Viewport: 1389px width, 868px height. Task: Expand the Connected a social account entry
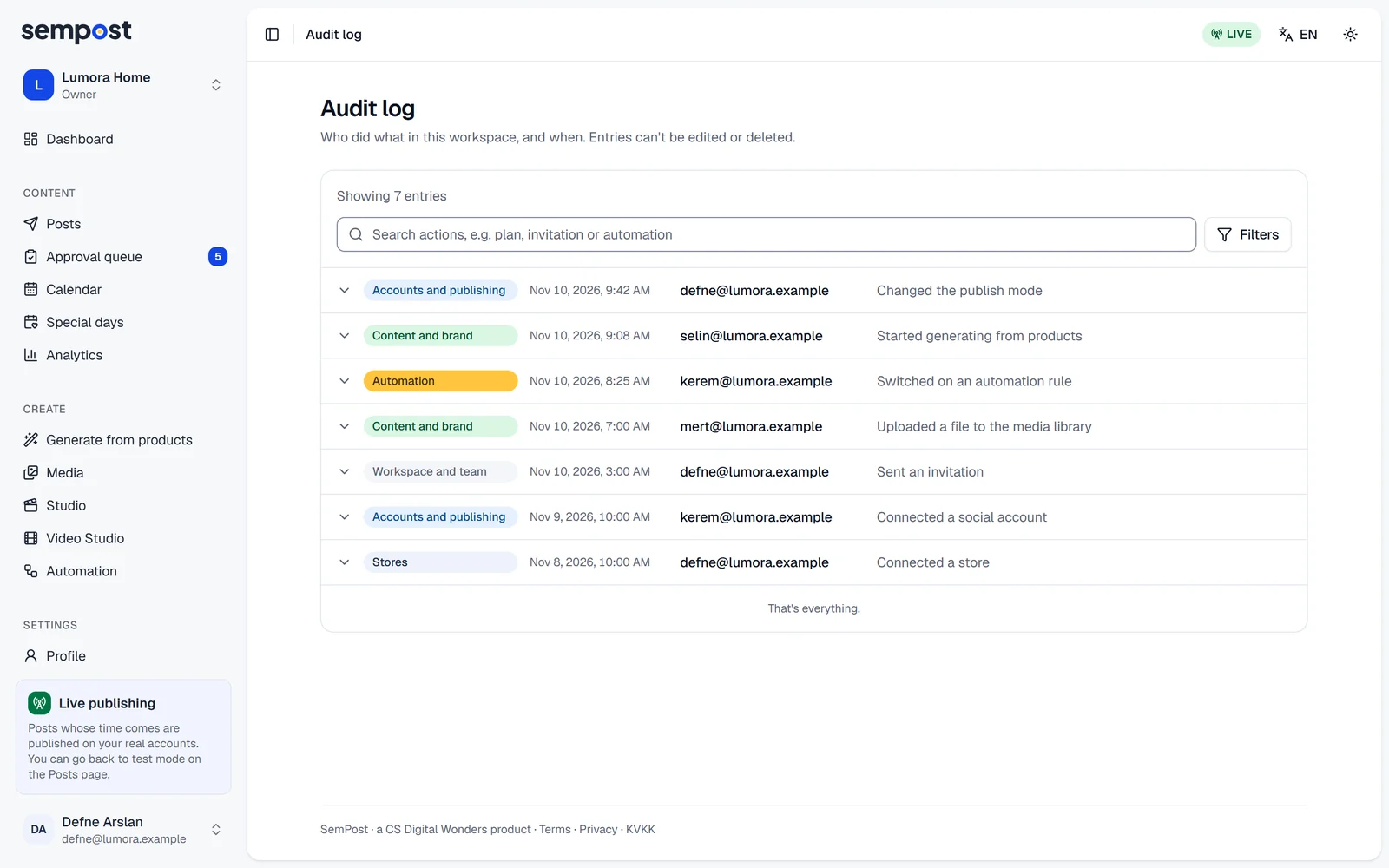tap(345, 517)
